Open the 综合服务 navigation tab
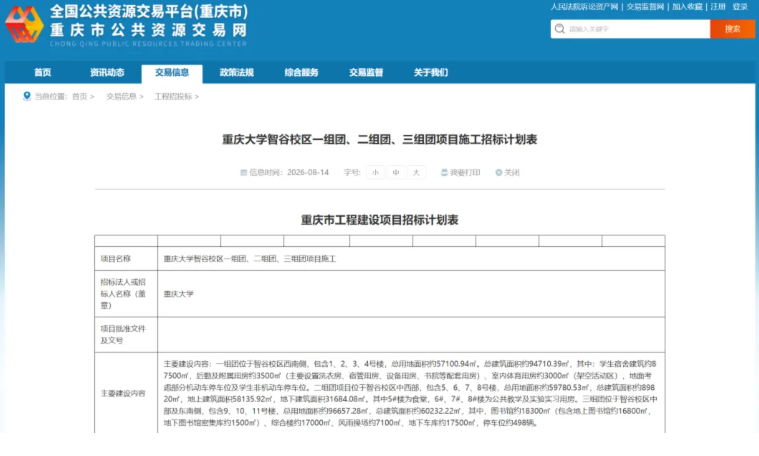Screen dimensions: 759x456 (x=301, y=73)
